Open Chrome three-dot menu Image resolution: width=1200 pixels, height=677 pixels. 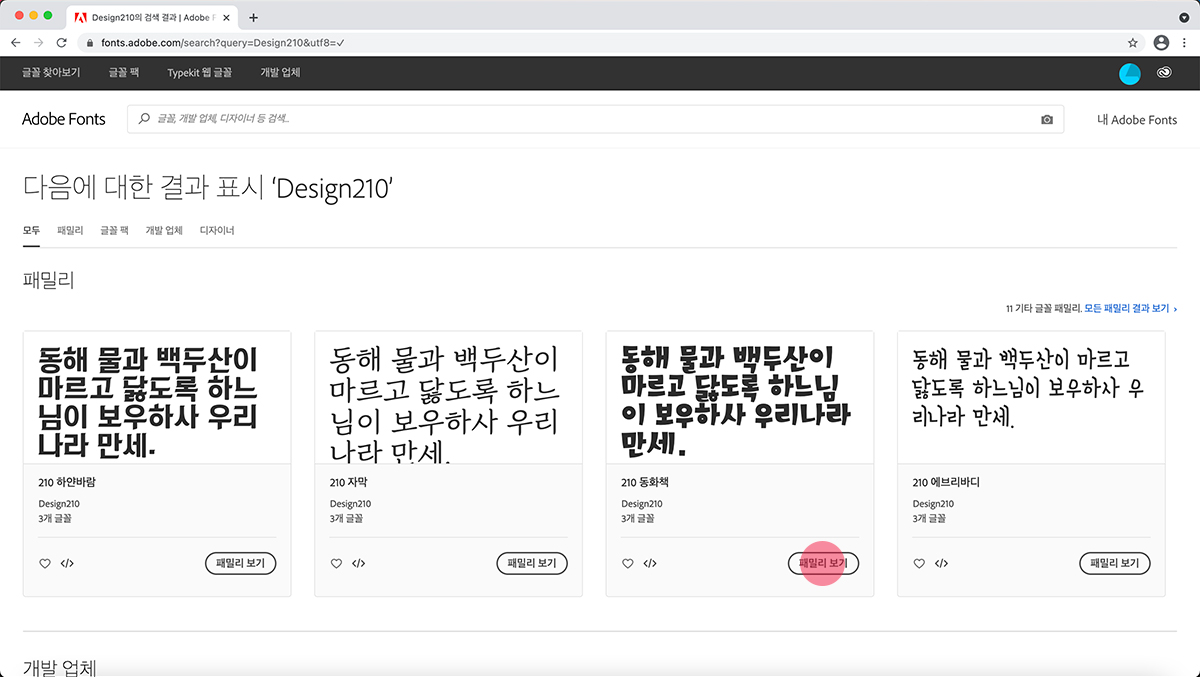(1185, 43)
